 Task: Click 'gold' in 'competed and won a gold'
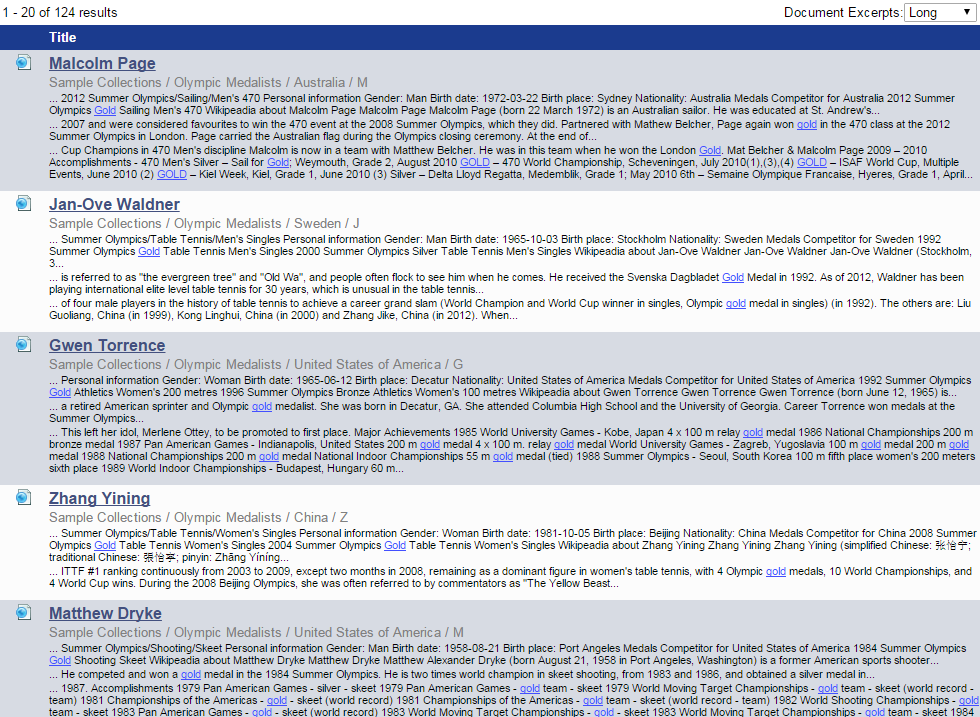(191, 675)
